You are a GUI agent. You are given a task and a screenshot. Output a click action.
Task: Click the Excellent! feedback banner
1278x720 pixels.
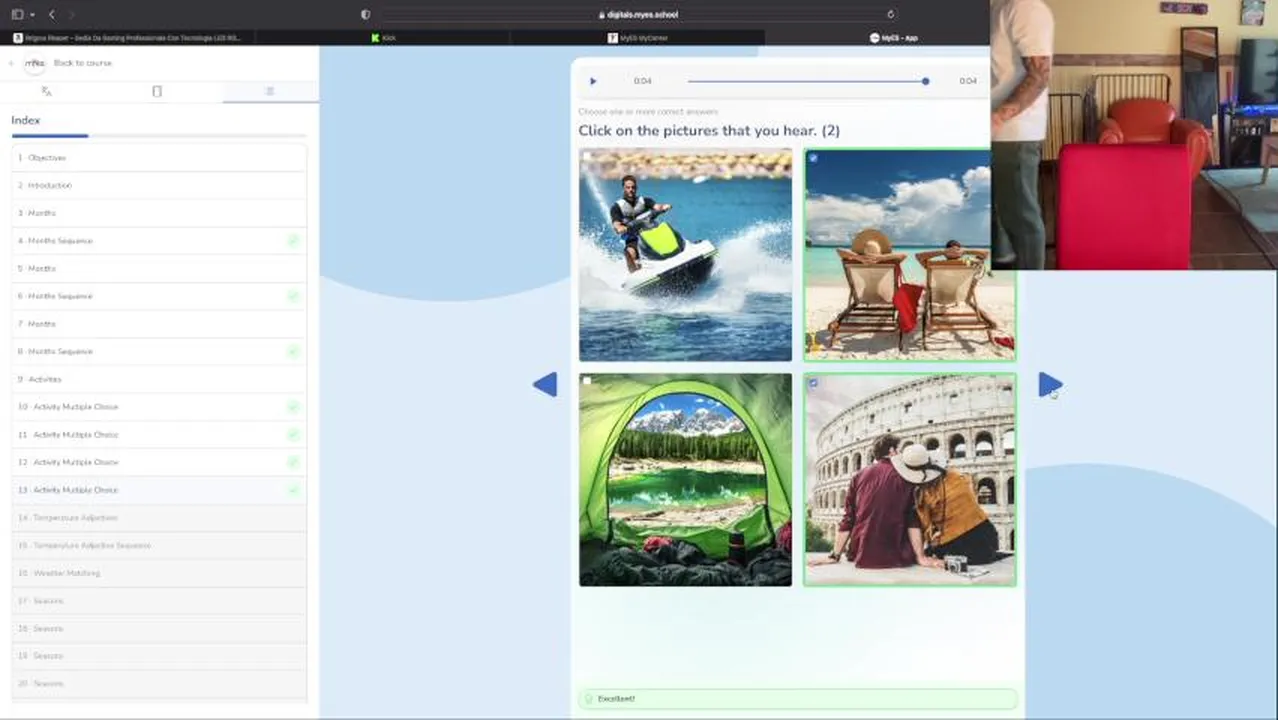pyautogui.click(x=797, y=699)
